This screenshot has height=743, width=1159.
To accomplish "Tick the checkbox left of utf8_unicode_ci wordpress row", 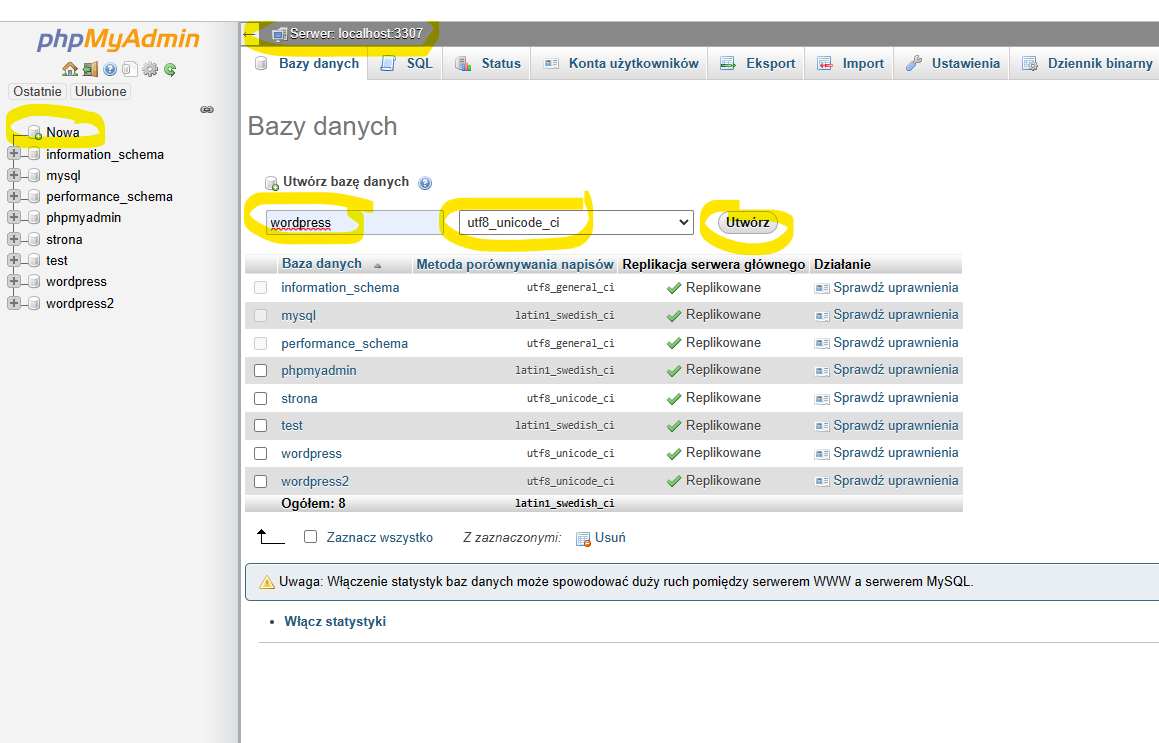I will click(x=260, y=453).
